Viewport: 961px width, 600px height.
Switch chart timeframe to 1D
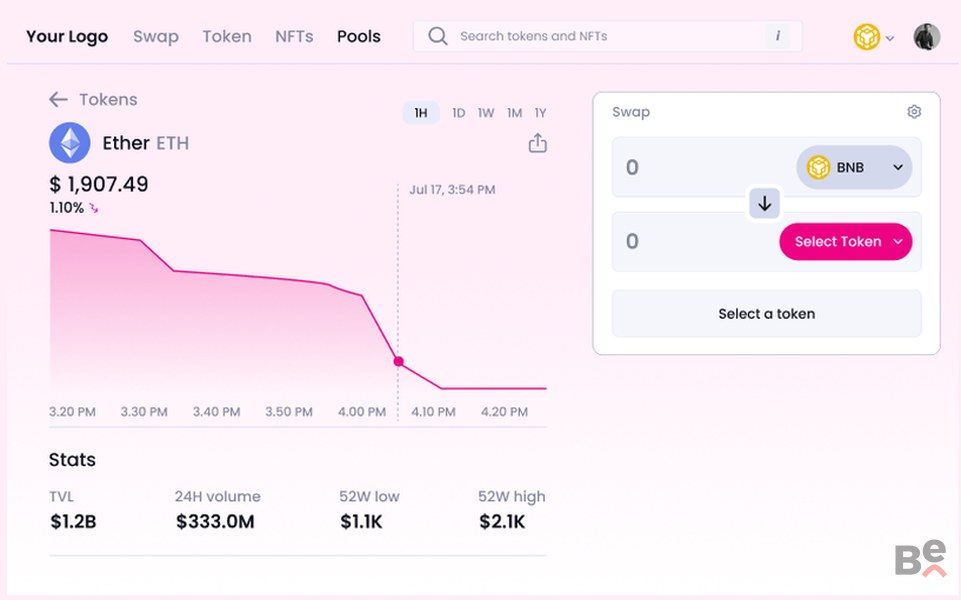(x=458, y=113)
